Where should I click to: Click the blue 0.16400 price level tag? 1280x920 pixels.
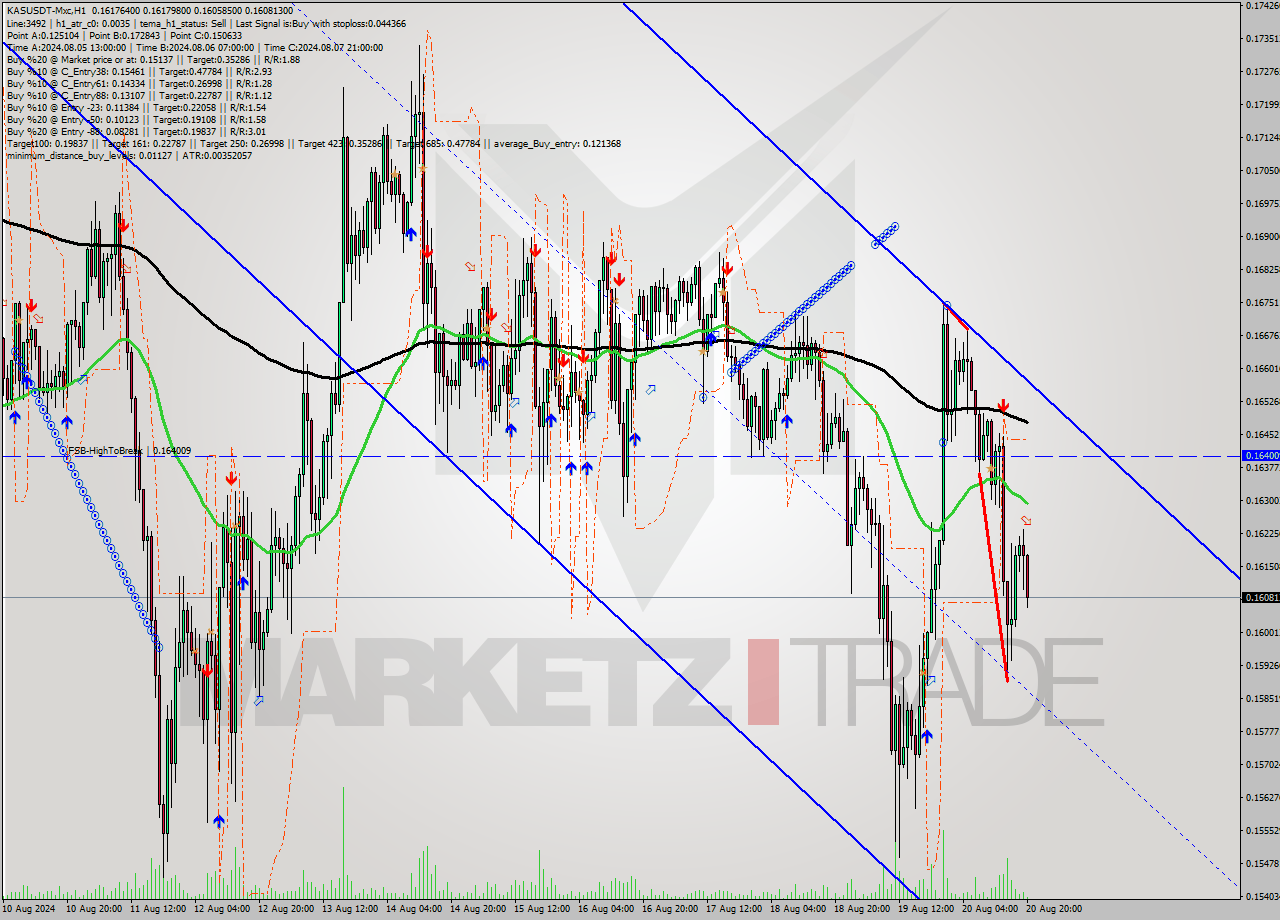tap(1259, 456)
